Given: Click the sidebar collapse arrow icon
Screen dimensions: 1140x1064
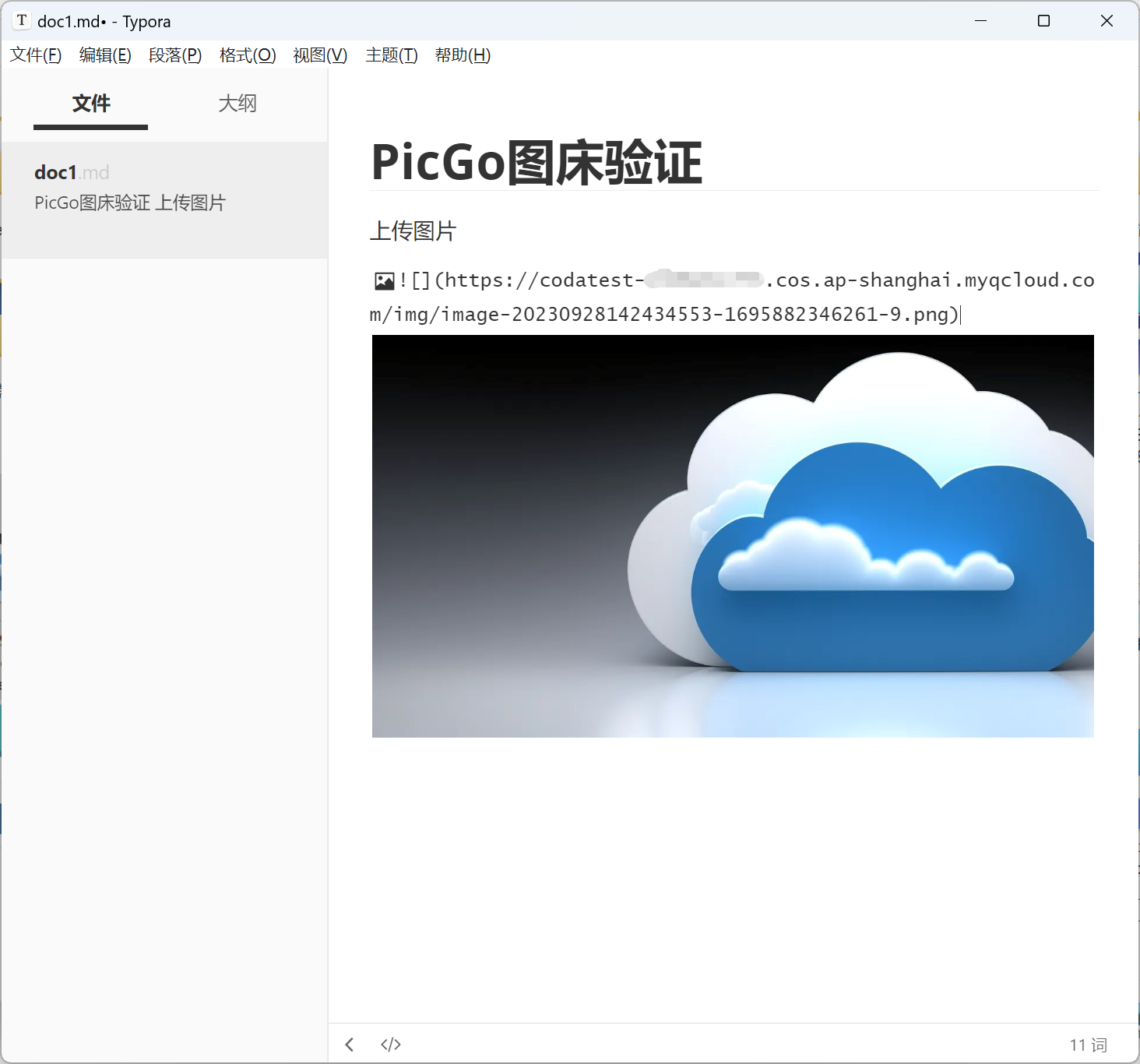Looking at the screenshot, I should point(350,1045).
